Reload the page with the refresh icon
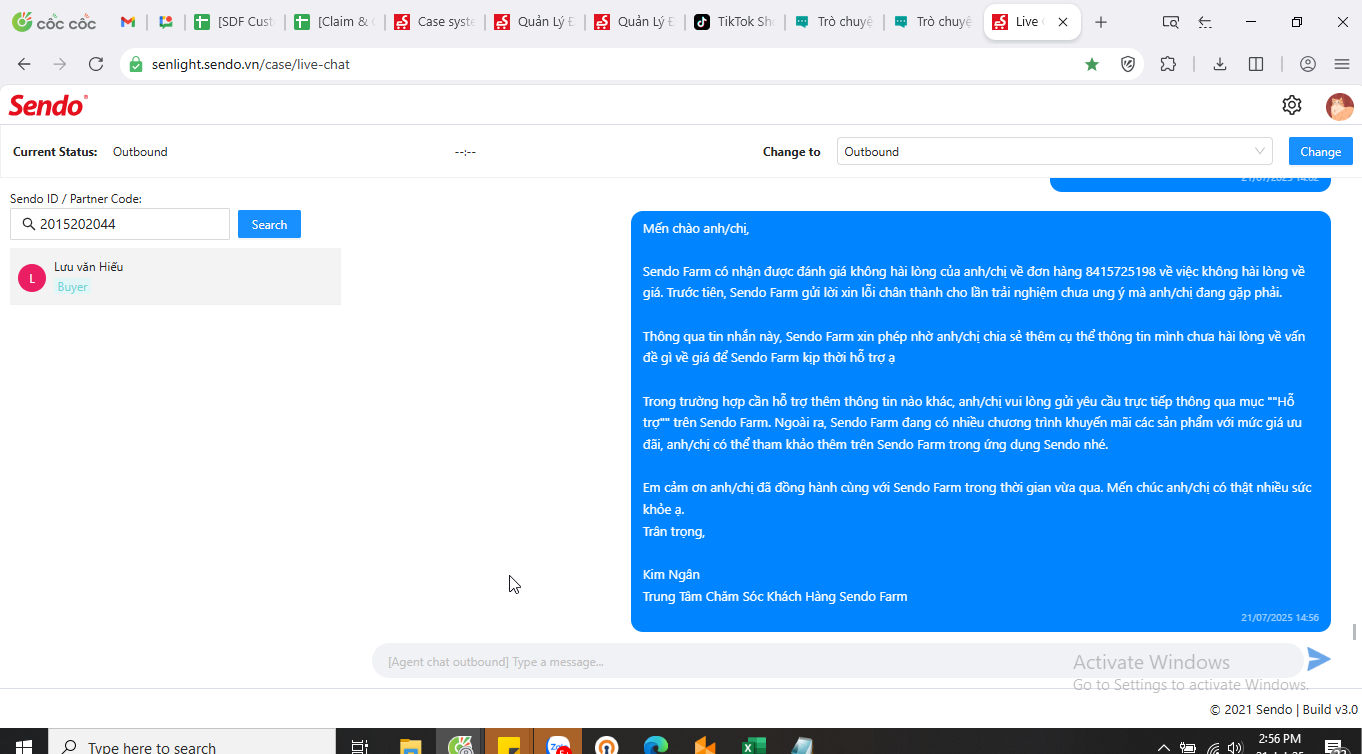The height and width of the screenshot is (754, 1362). (96, 64)
